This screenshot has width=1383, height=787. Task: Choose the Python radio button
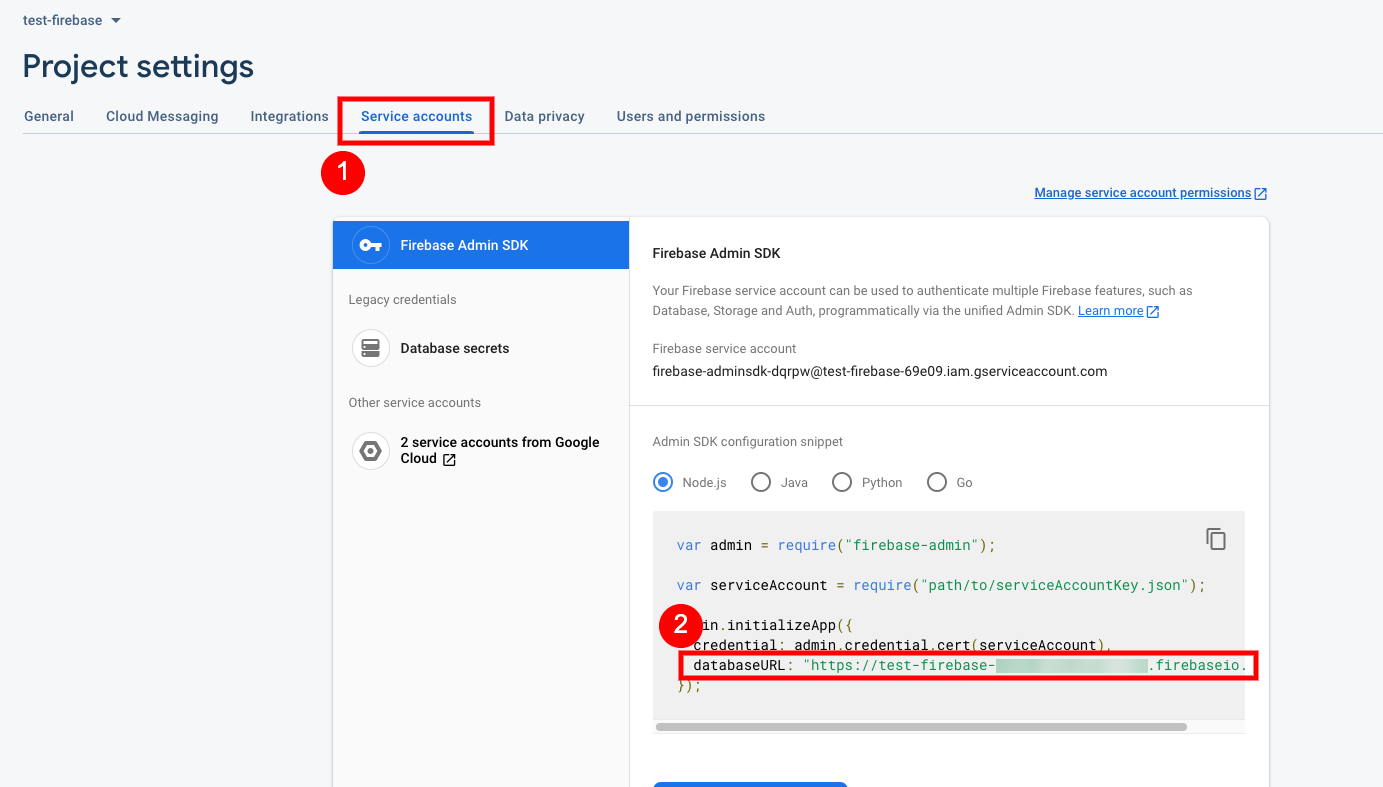point(842,482)
